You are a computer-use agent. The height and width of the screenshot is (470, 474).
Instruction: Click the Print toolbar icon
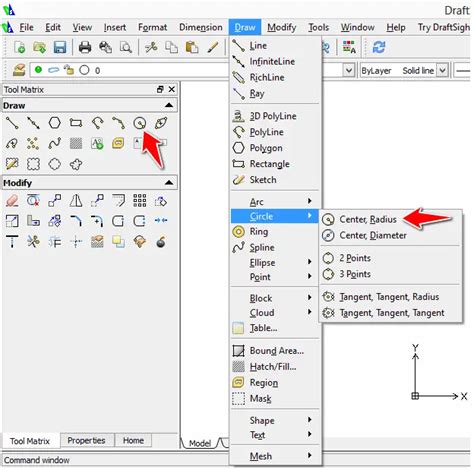coord(85,47)
